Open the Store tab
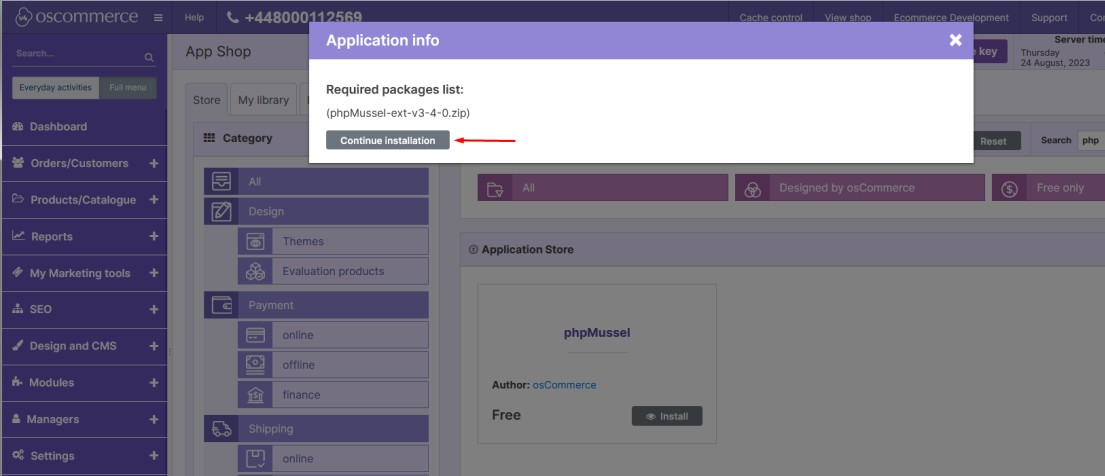Image resolution: width=1105 pixels, height=476 pixels. click(x=206, y=100)
